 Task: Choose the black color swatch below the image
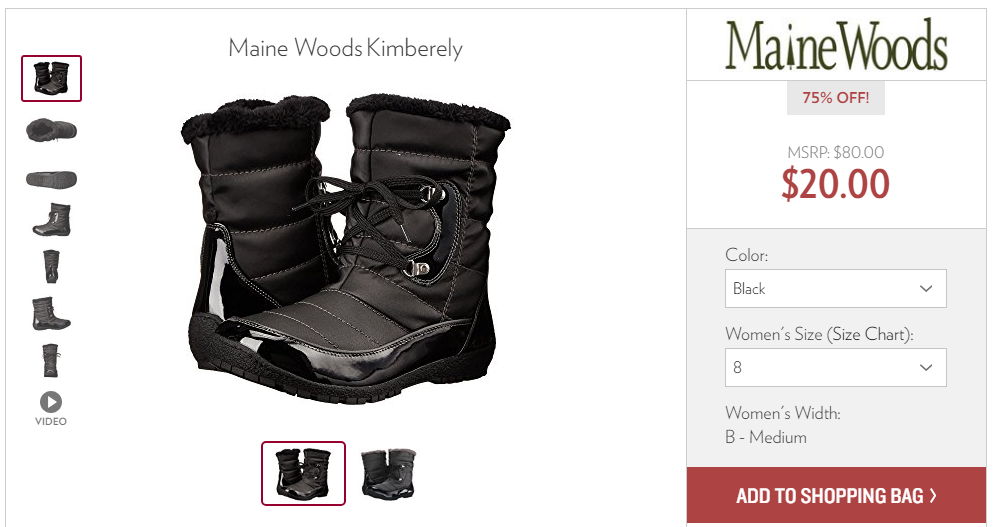click(x=303, y=474)
